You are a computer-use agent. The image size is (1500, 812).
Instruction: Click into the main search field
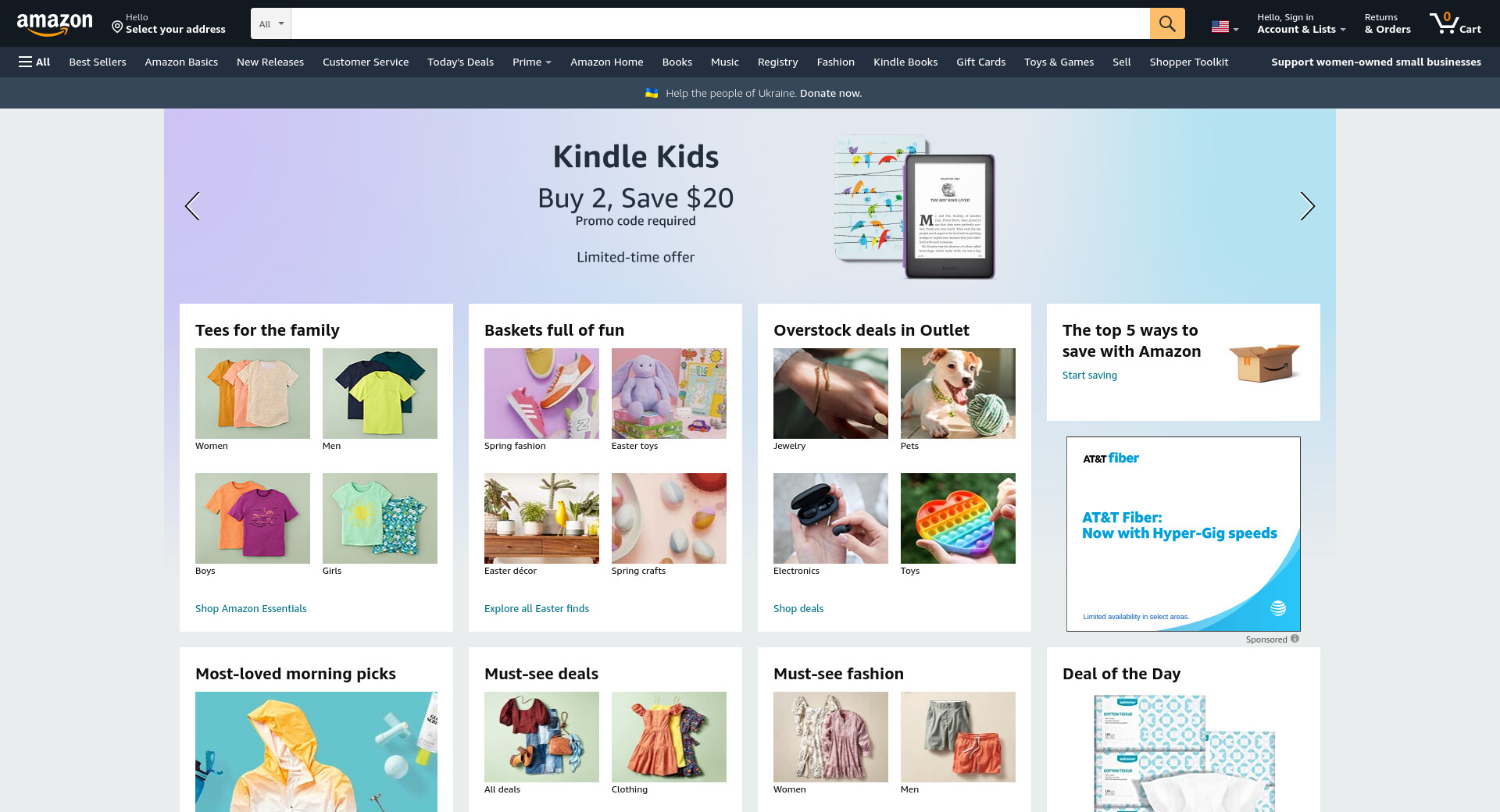coord(720,23)
